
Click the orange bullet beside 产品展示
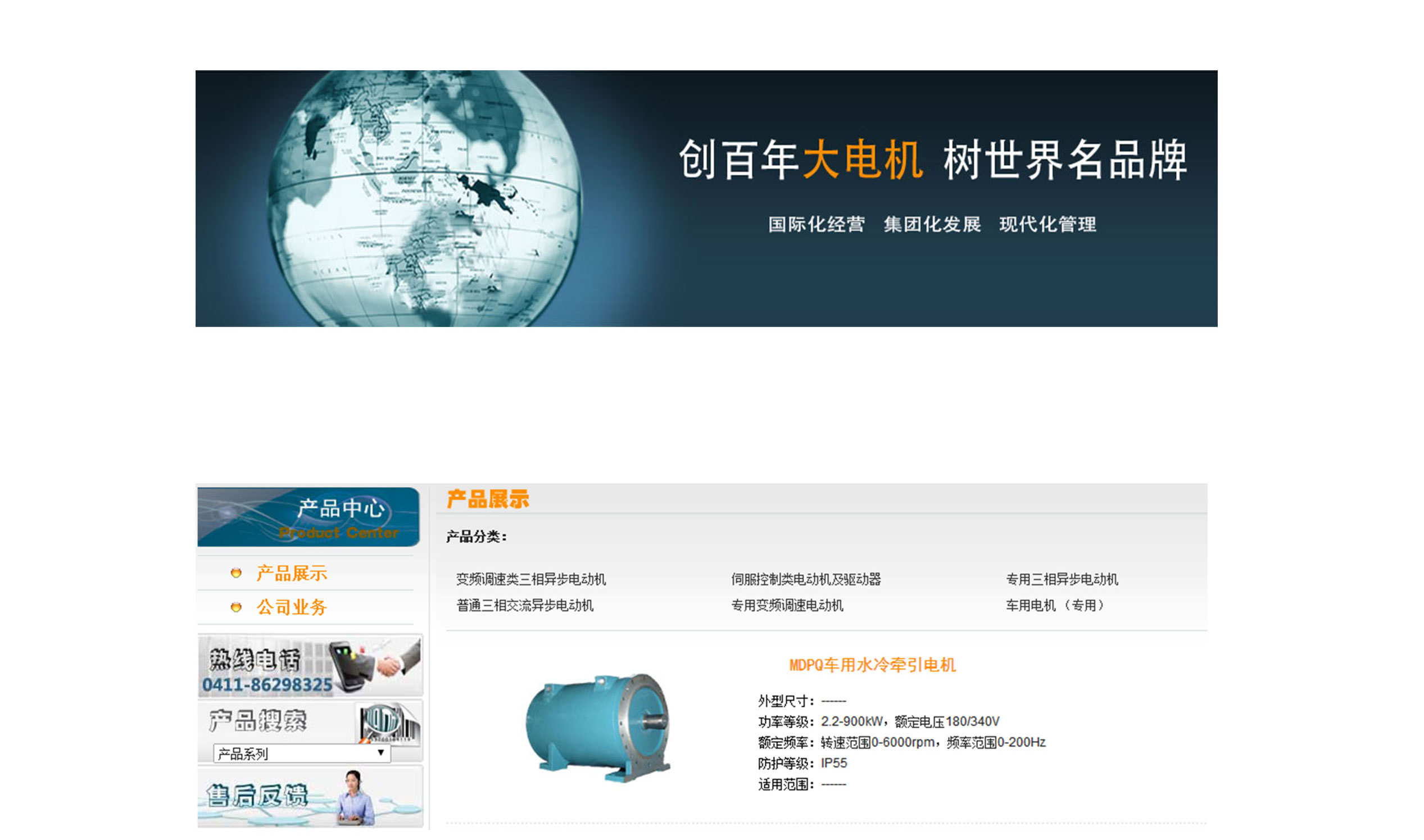[x=236, y=574]
